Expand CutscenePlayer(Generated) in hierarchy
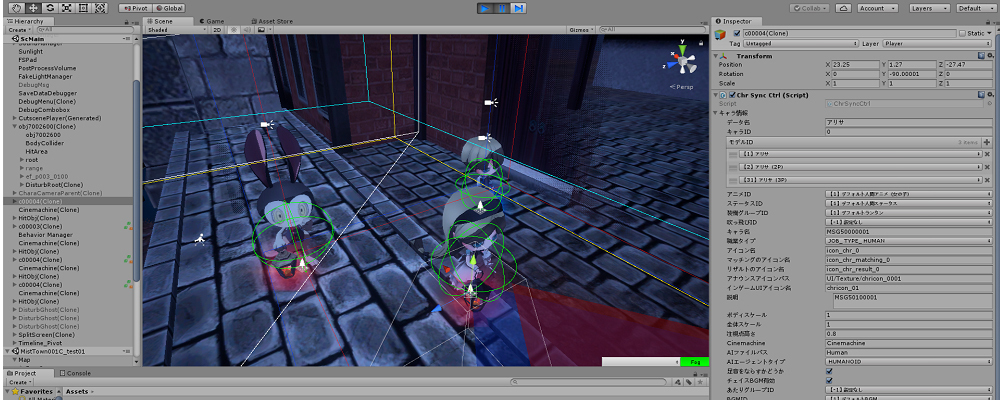1000x400 pixels. coord(15,118)
